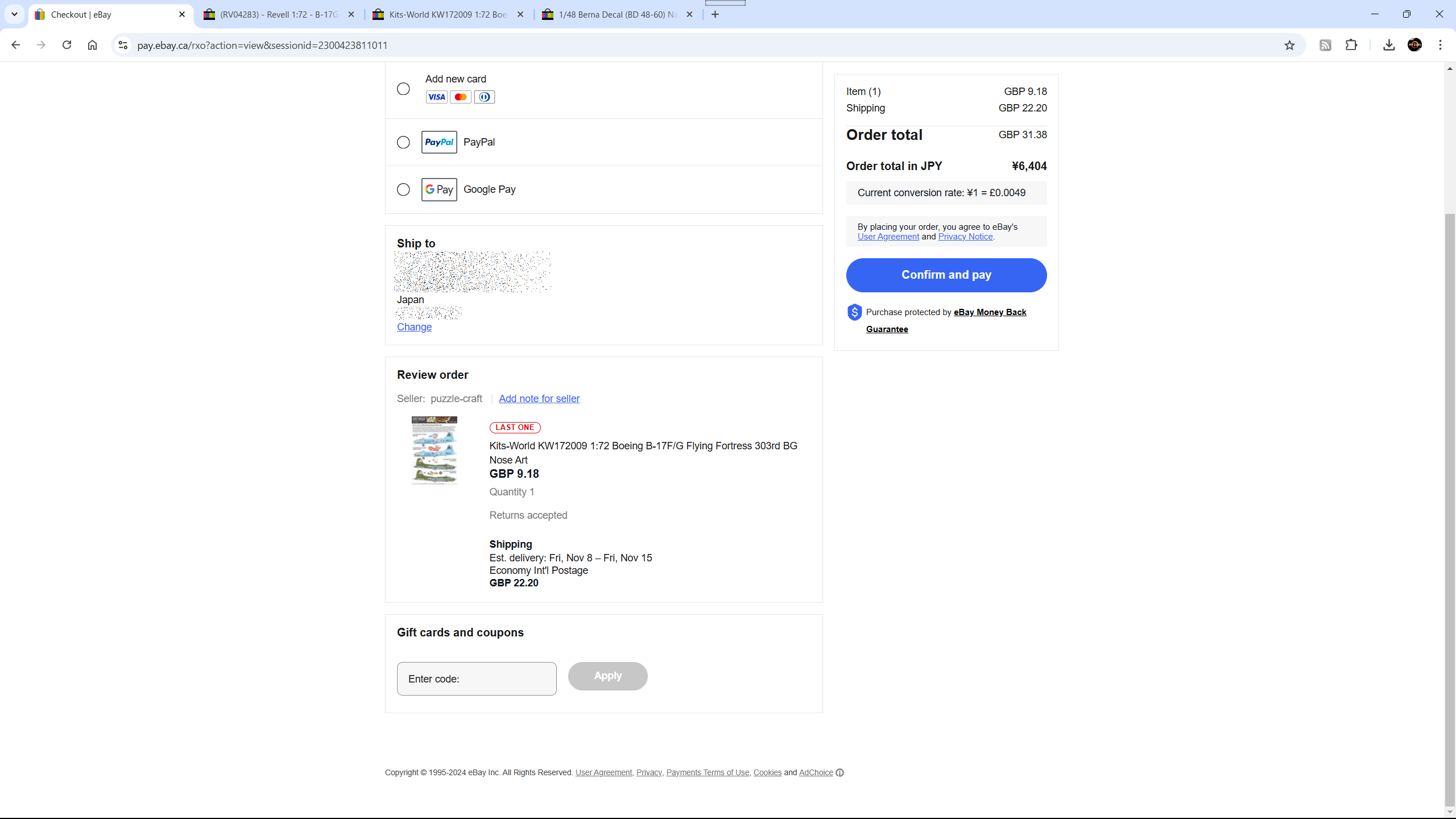Close the Kits-World KW172009 tab
This screenshot has width=1456, height=819.
(520, 14)
